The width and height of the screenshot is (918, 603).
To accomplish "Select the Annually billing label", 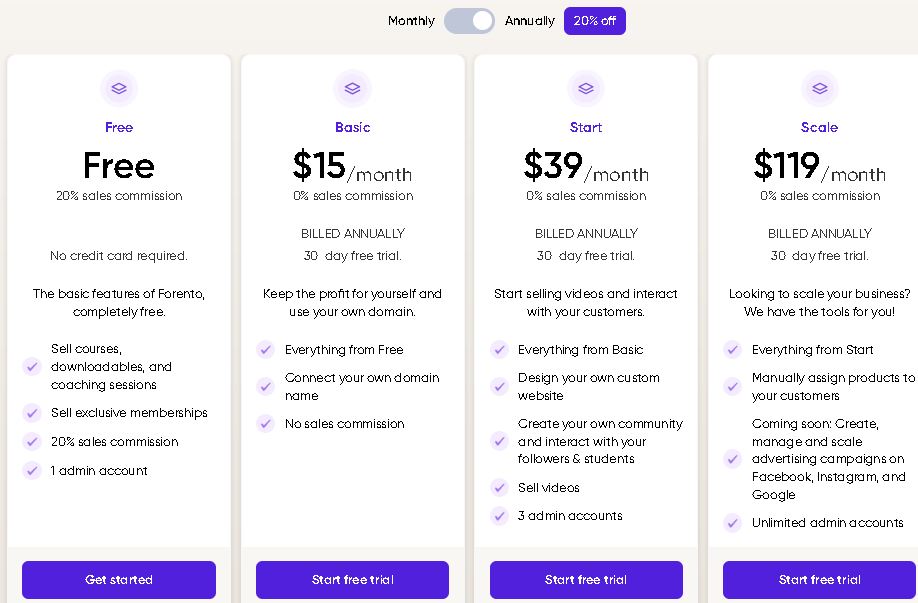I will click(529, 21).
